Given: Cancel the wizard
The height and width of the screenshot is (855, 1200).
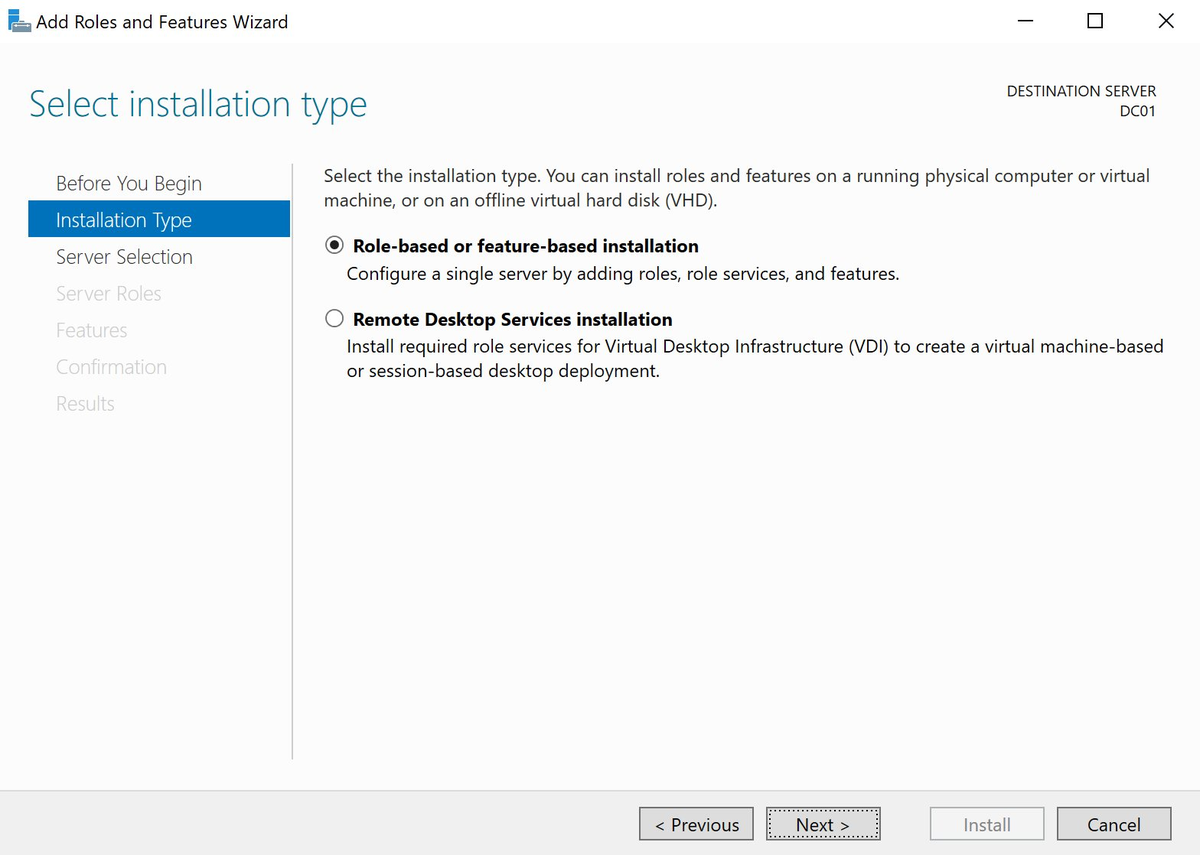Looking at the screenshot, I should point(1114,823).
